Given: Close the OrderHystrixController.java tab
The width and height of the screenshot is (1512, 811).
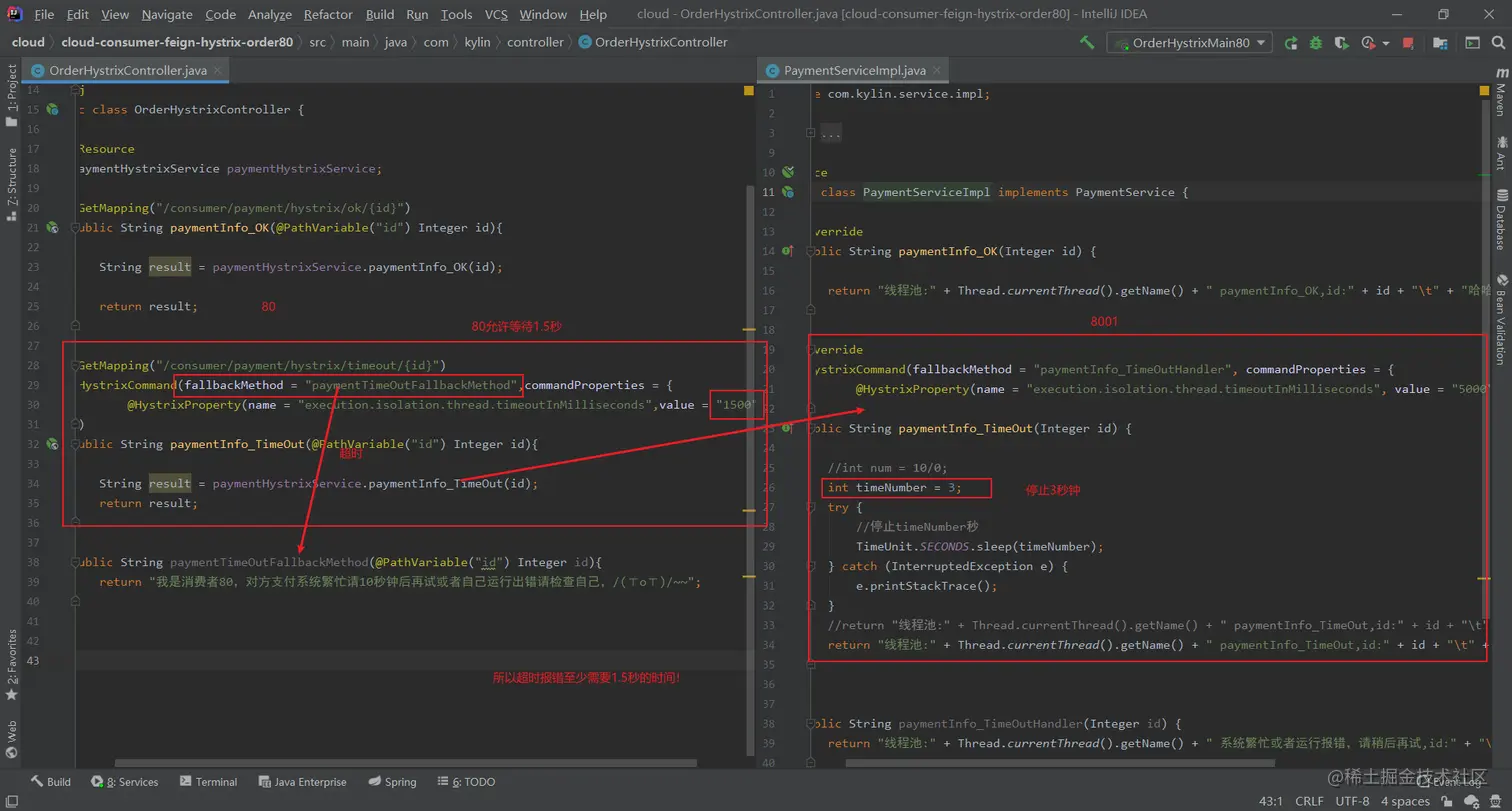Looking at the screenshot, I should (x=218, y=71).
